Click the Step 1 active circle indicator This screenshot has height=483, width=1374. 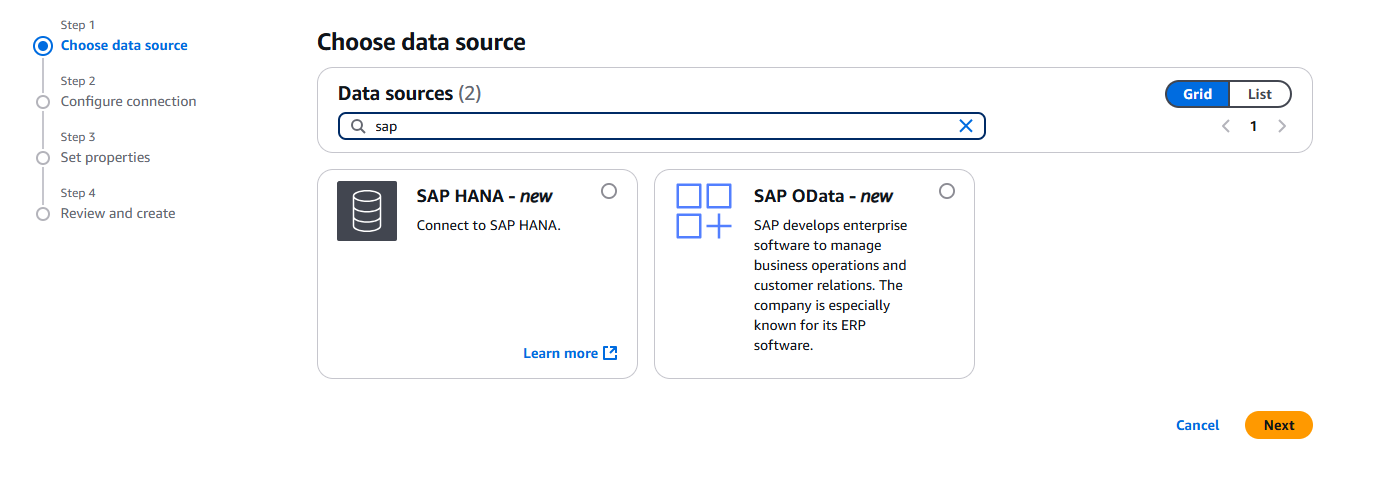(42, 45)
